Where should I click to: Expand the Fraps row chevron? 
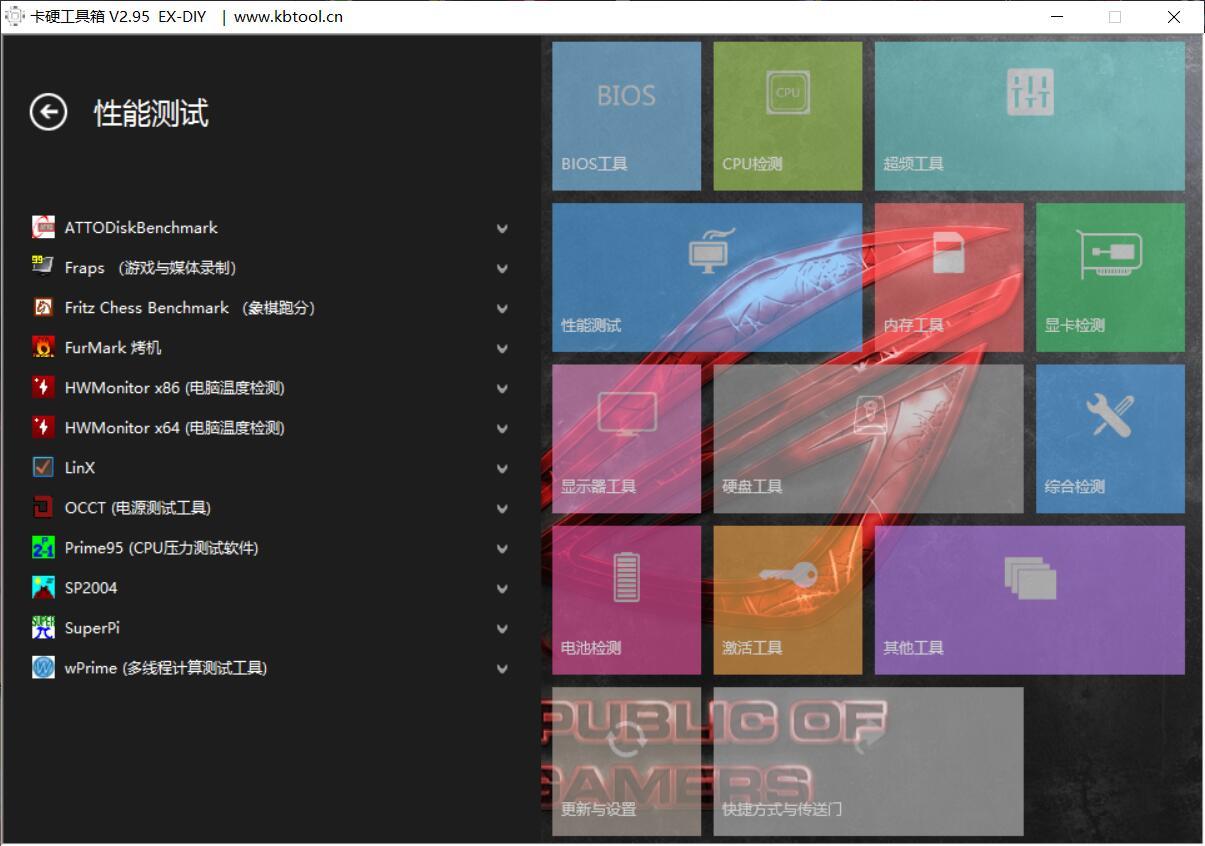(x=502, y=268)
